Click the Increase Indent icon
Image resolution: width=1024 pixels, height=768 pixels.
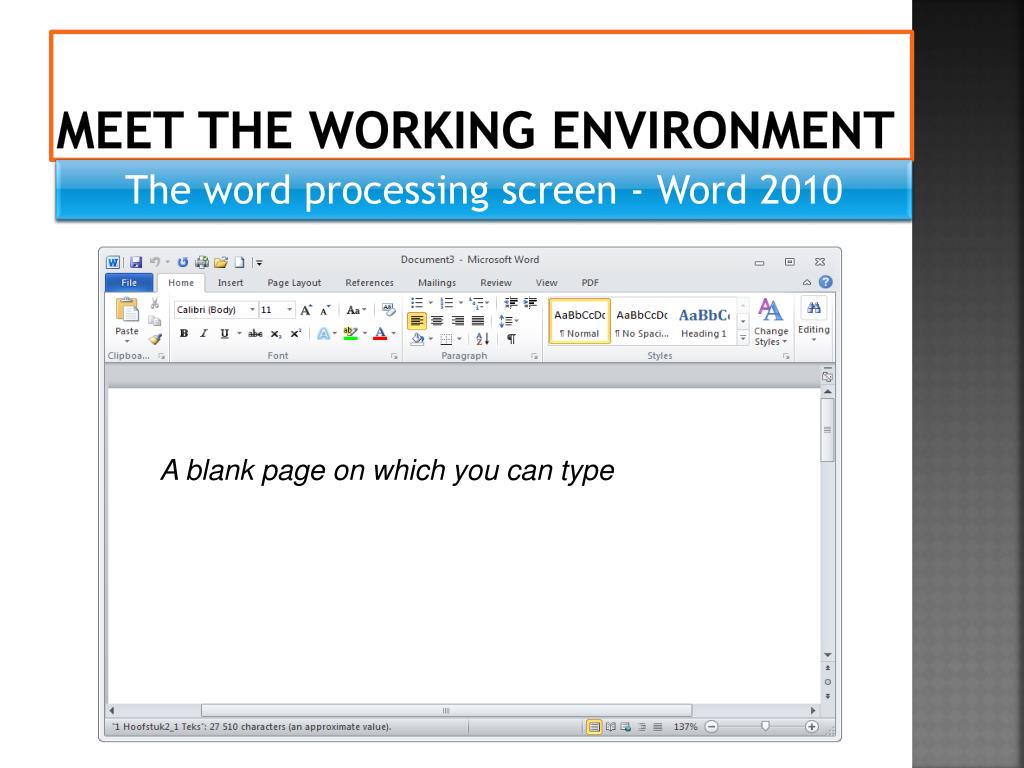[530, 302]
